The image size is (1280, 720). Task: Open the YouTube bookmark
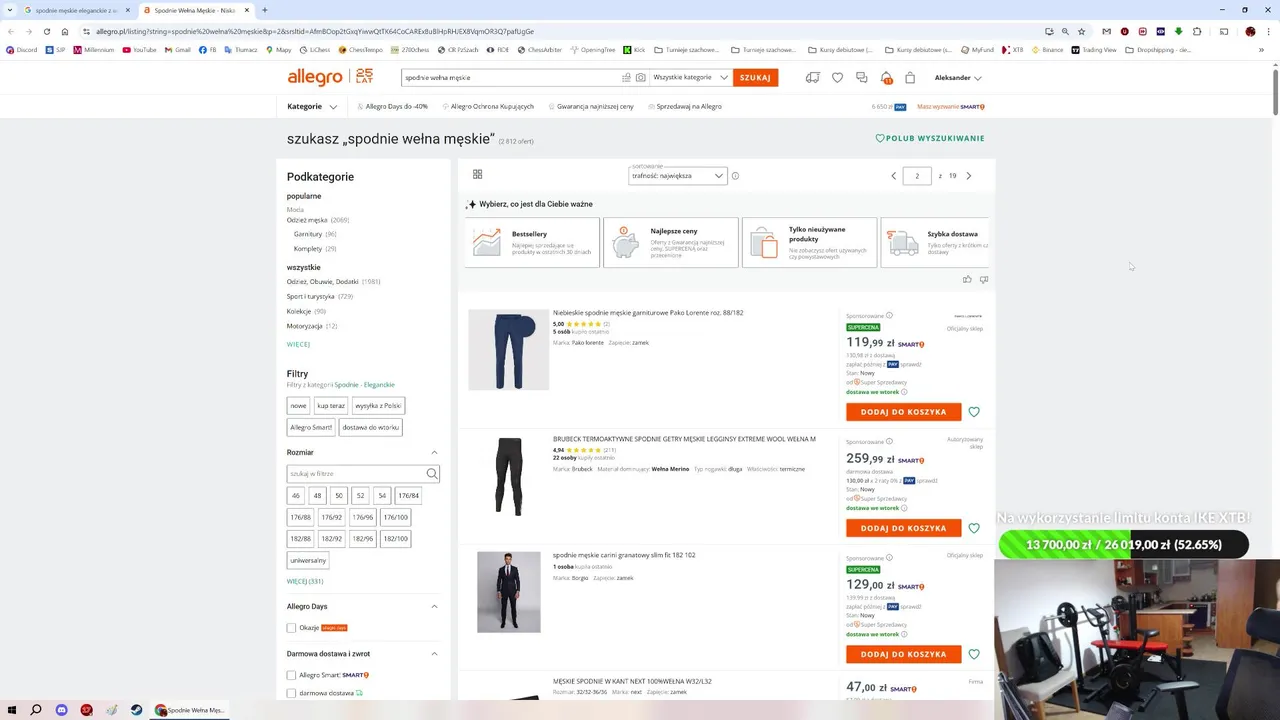tap(139, 49)
